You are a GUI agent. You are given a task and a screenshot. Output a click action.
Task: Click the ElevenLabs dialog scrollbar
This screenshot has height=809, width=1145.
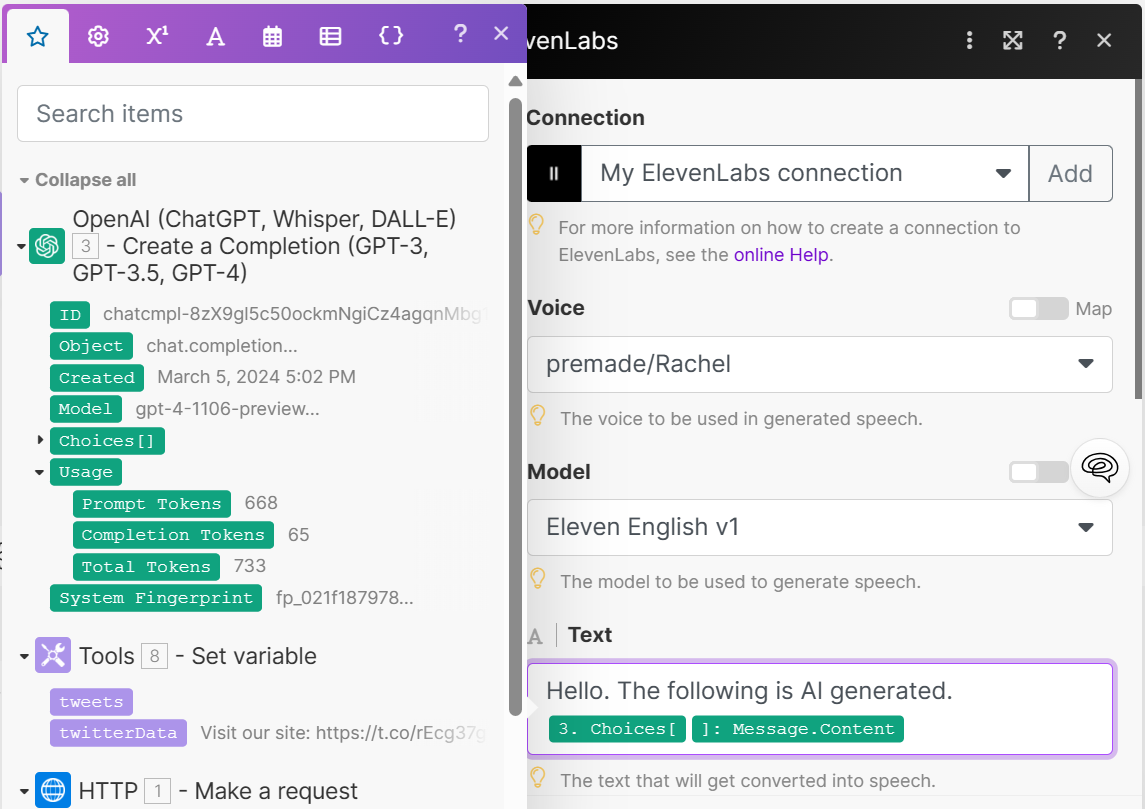click(x=1138, y=237)
